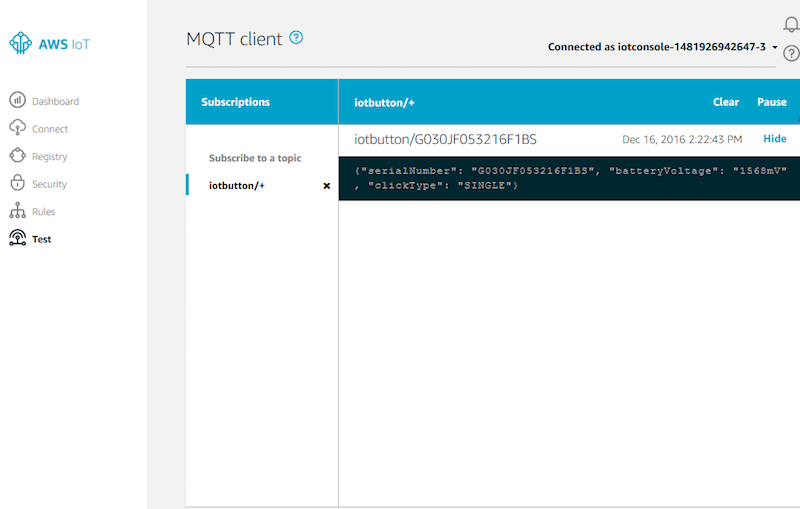Open the Registry icon in sidebar

(17, 155)
